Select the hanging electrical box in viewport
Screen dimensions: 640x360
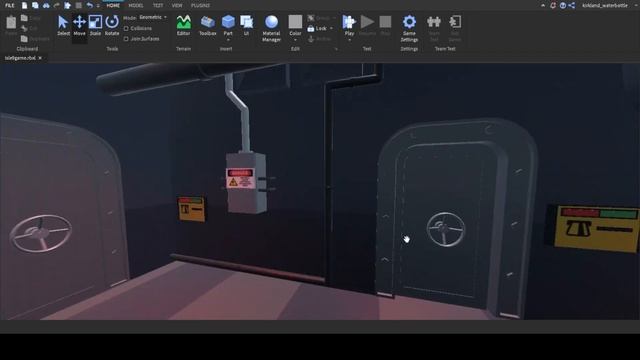coord(246,183)
